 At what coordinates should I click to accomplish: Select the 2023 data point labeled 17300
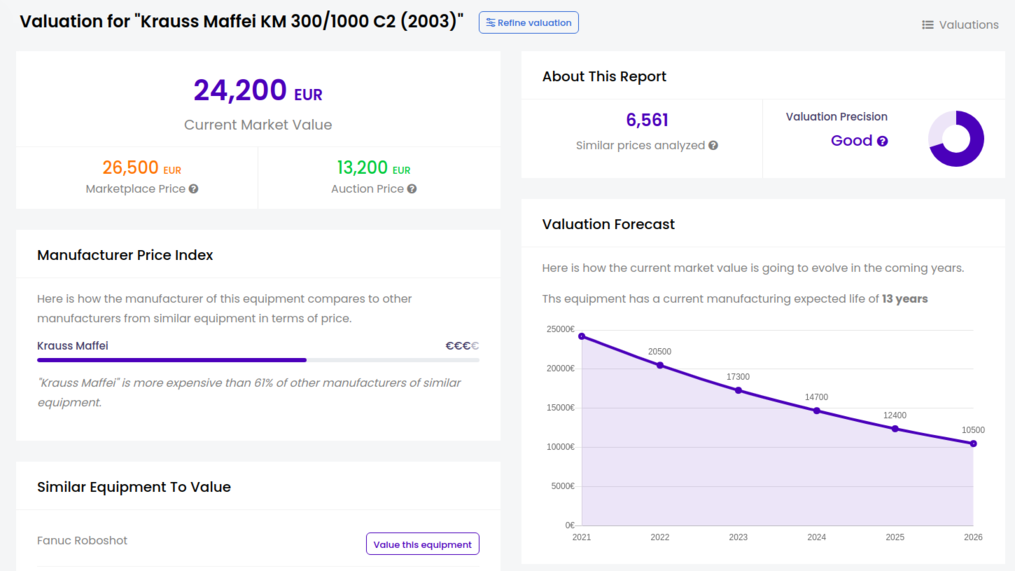[x=738, y=390]
